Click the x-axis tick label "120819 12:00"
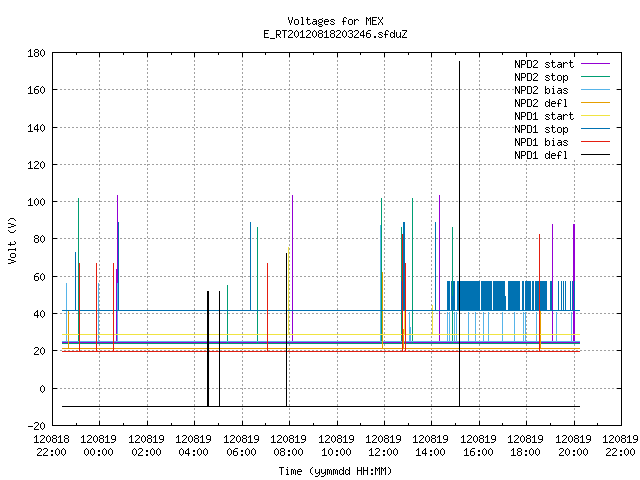The height and width of the screenshot is (480, 640). (x=383, y=446)
